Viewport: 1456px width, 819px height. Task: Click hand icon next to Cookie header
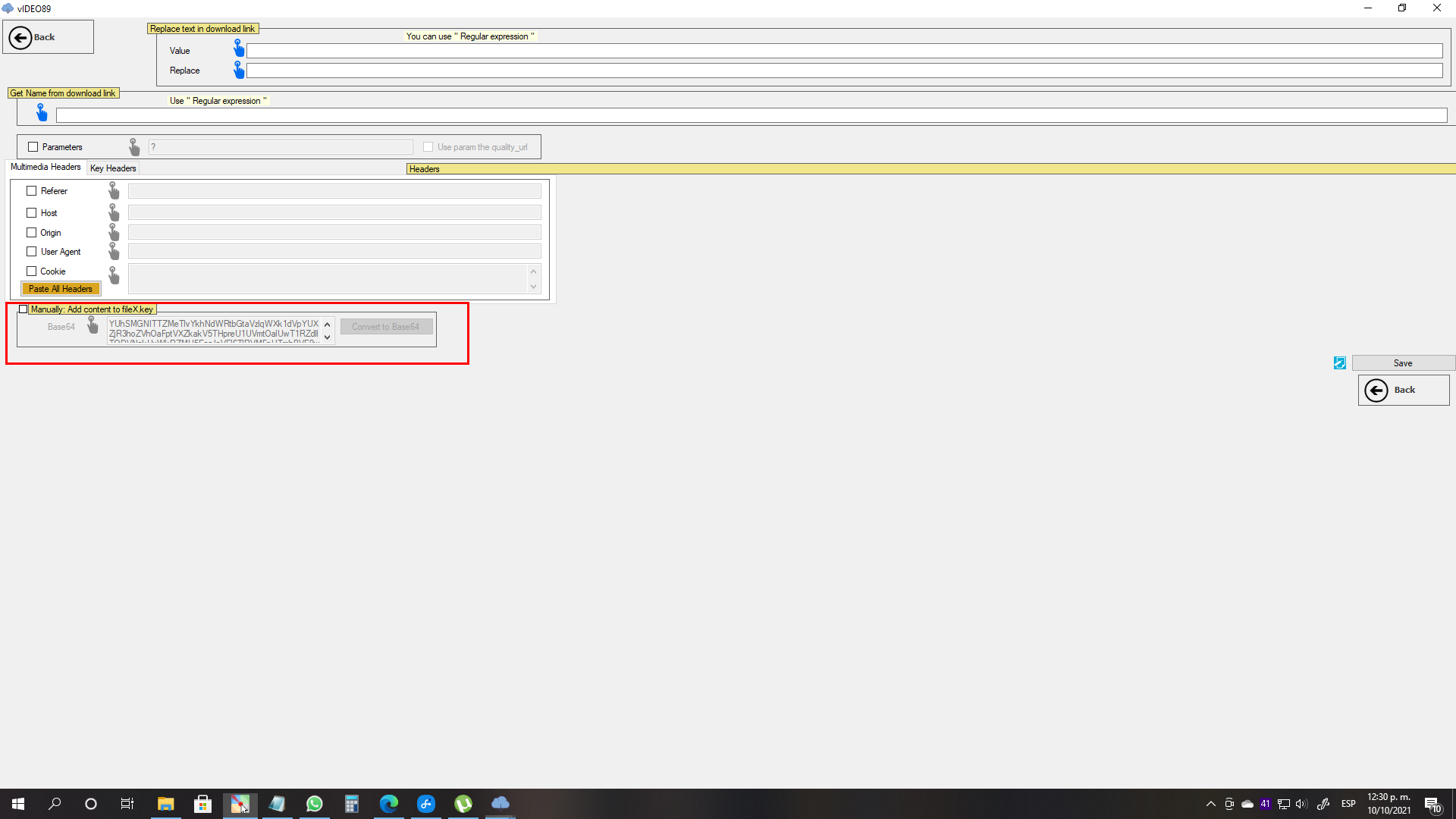[x=114, y=275]
